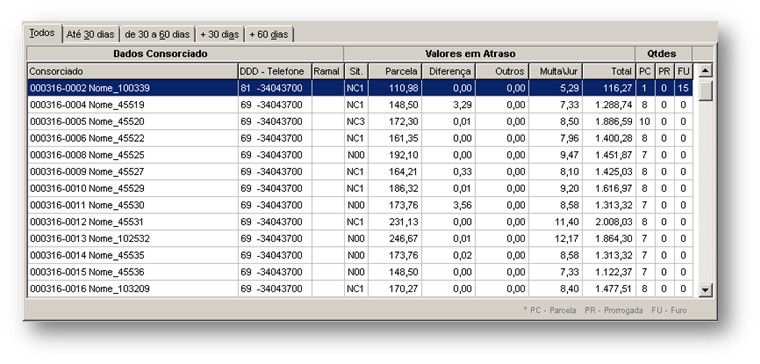
Task: Select row 000316-0016 Nome_103209
Action: coord(360,289)
